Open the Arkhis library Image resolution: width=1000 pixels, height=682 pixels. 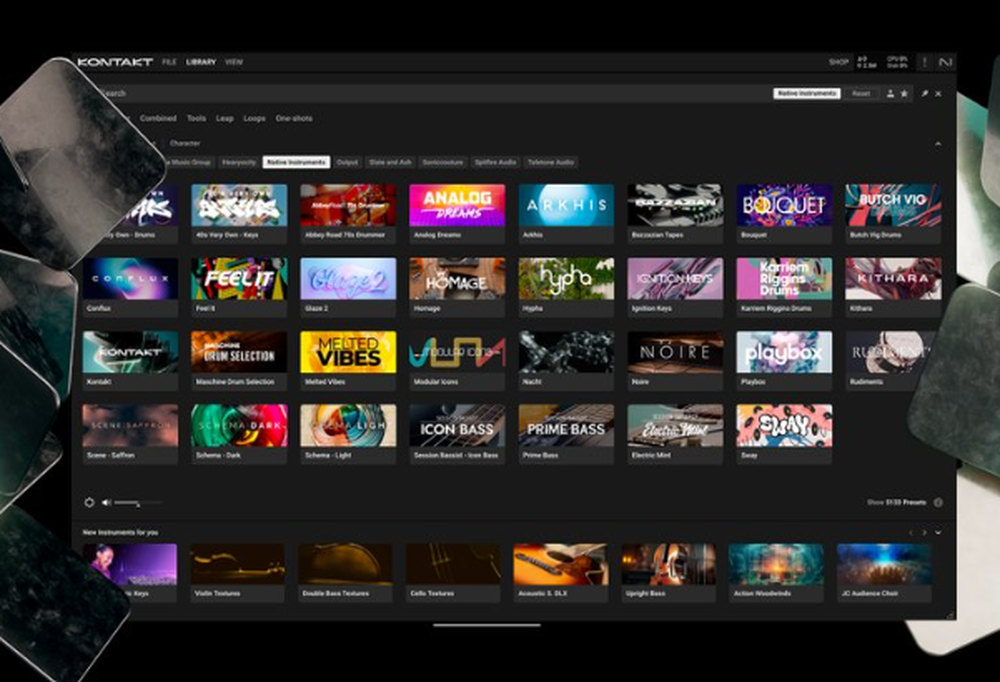click(566, 213)
